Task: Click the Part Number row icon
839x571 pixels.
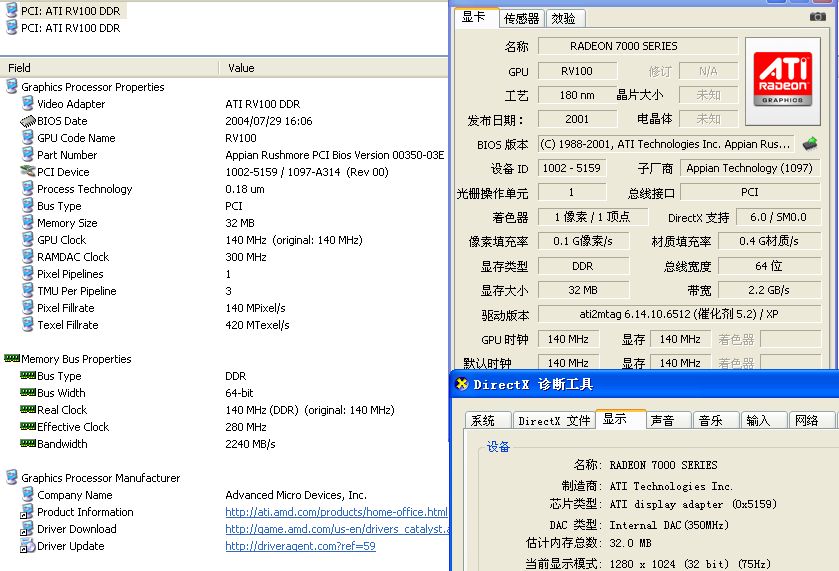Action: click(28, 155)
